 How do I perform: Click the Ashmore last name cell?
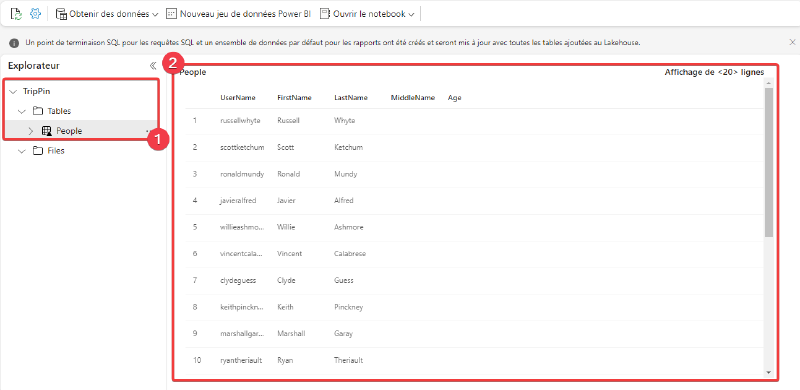(x=349, y=227)
